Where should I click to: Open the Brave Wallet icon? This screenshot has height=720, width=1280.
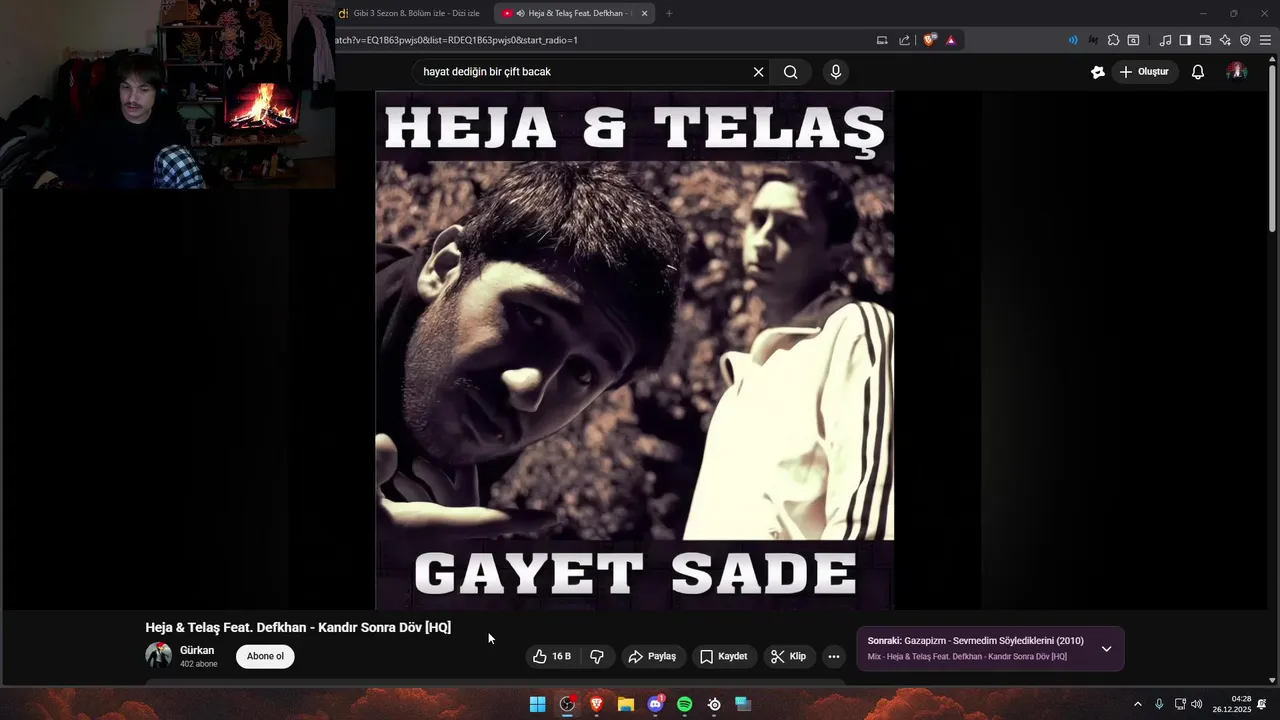click(x=1205, y=40)
